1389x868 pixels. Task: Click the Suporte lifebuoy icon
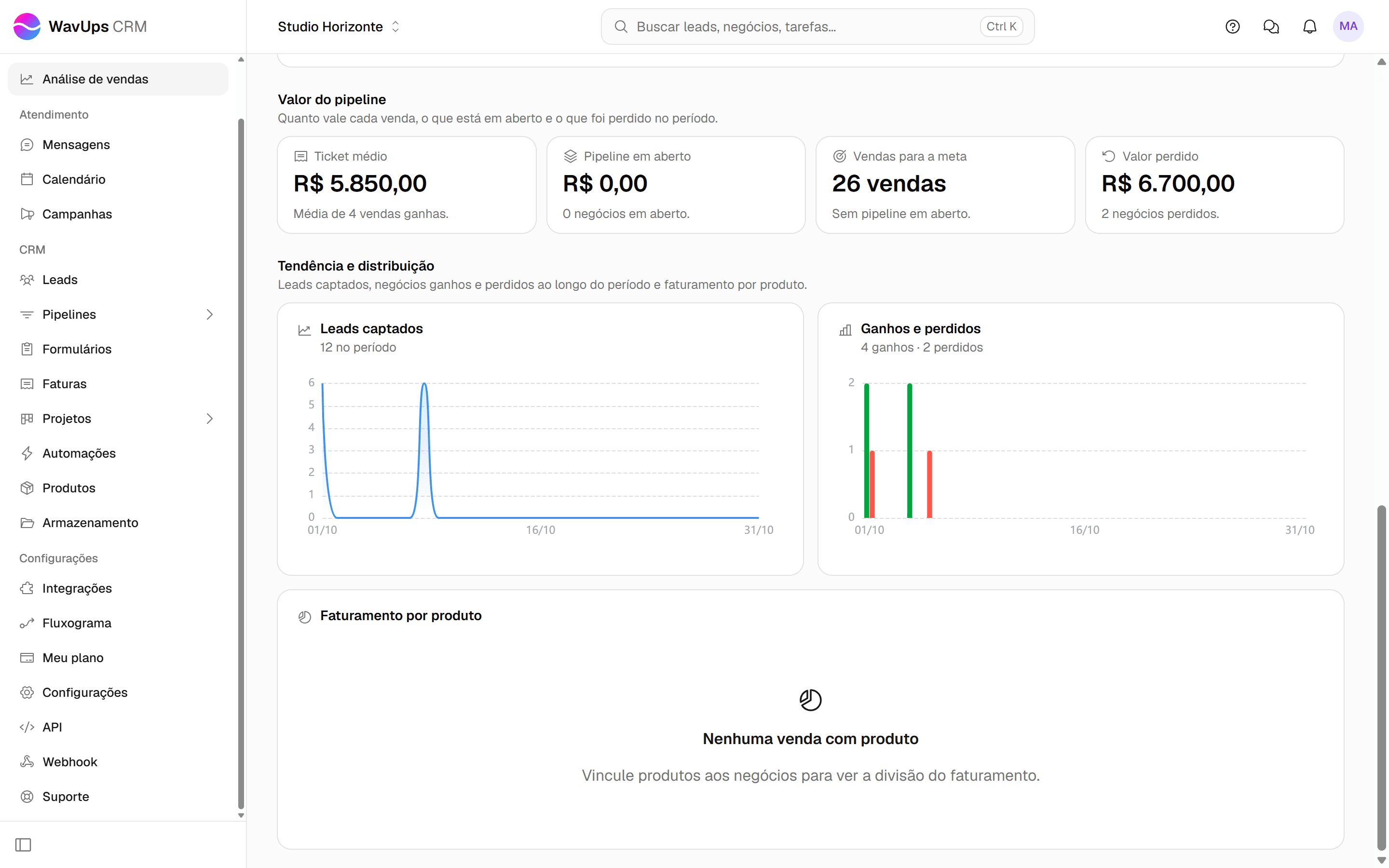click(x=27, y=796)
